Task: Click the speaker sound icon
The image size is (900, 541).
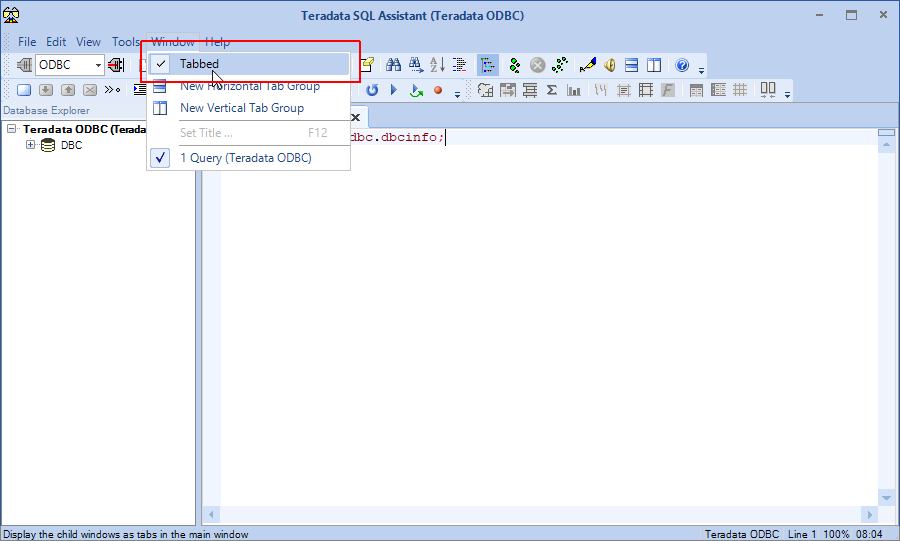Action: tap(610, 65)
